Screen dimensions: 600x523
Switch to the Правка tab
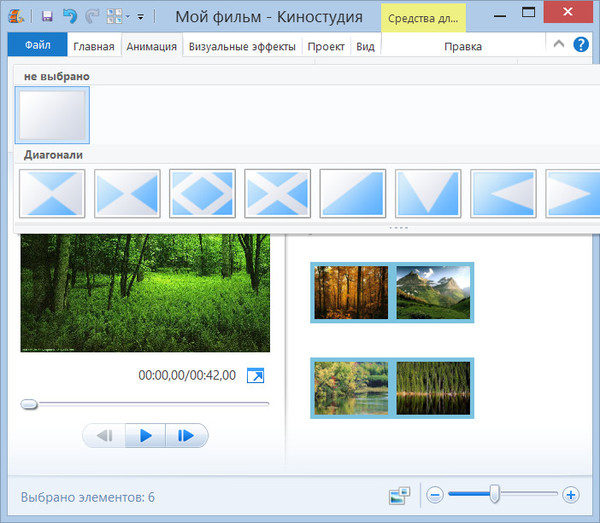pos(463,46)
